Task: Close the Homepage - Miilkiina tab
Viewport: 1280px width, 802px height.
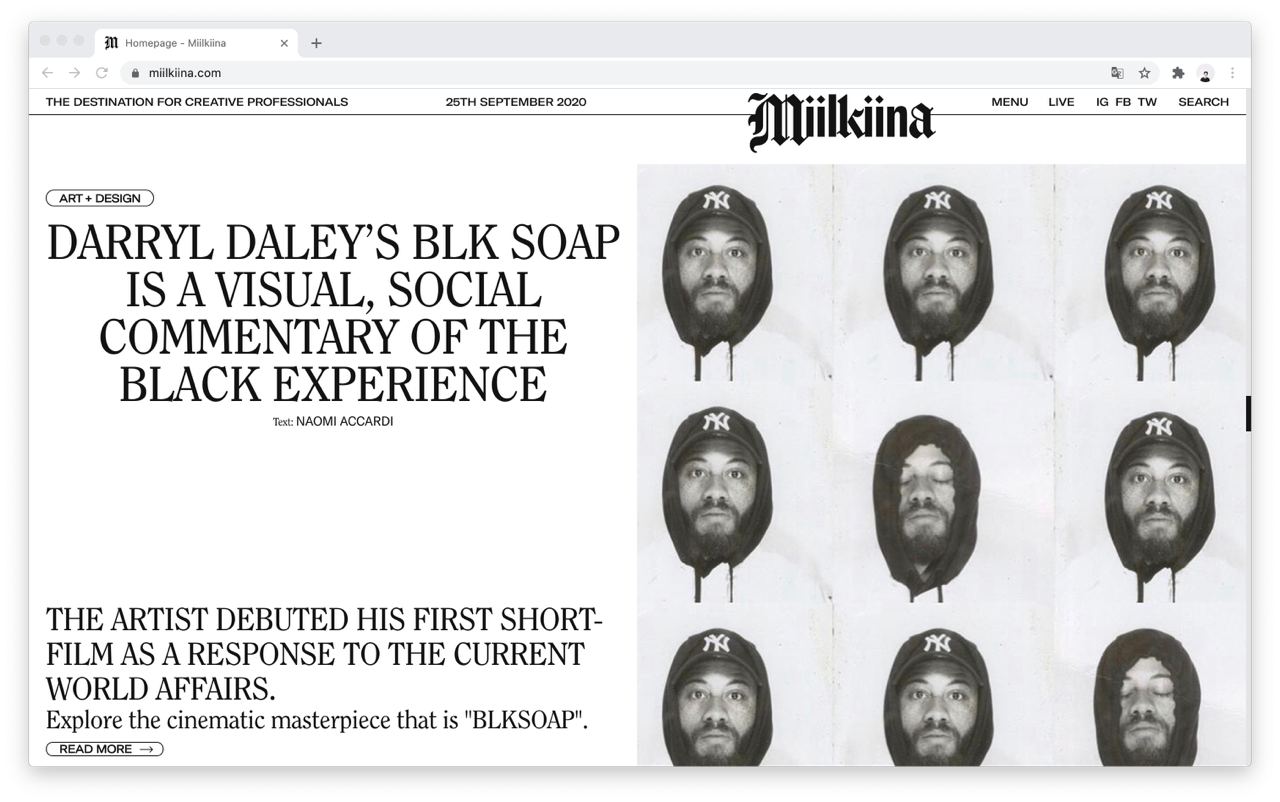Action: pyautogui.click(x=284, y=43)
